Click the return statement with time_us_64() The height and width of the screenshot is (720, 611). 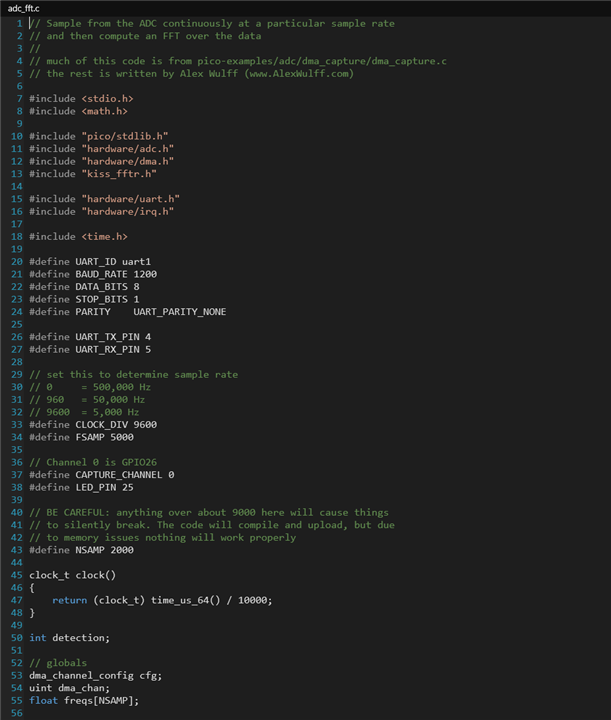(x=162, y=600)
